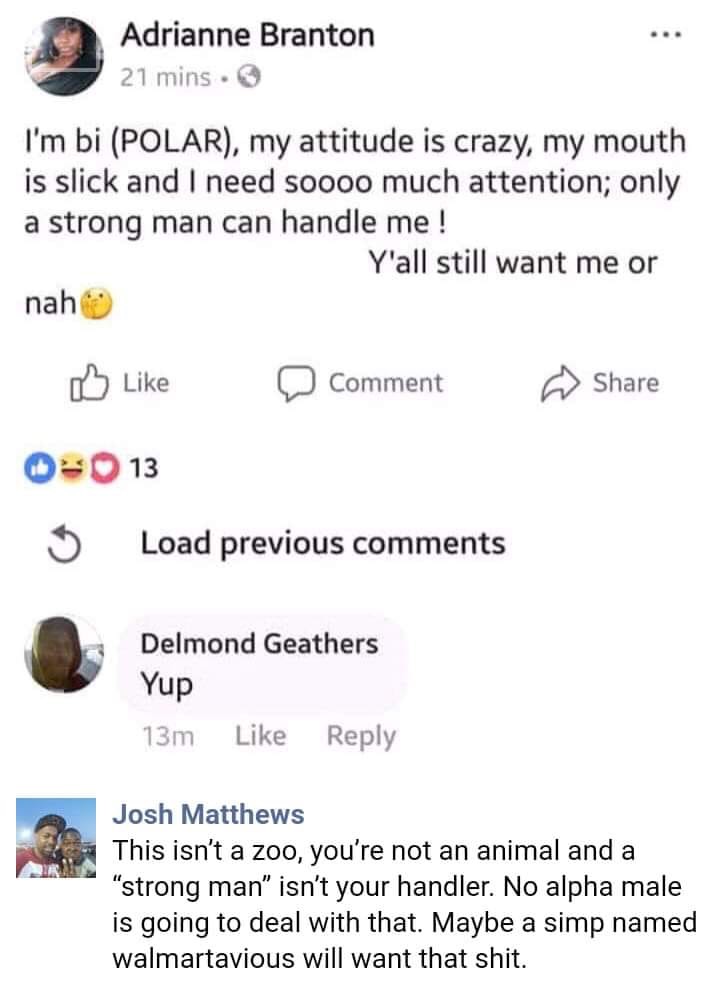Open Adrianne Branton's profile picture
The width and height of the screenshot is (720, 983).
(64, 55)
